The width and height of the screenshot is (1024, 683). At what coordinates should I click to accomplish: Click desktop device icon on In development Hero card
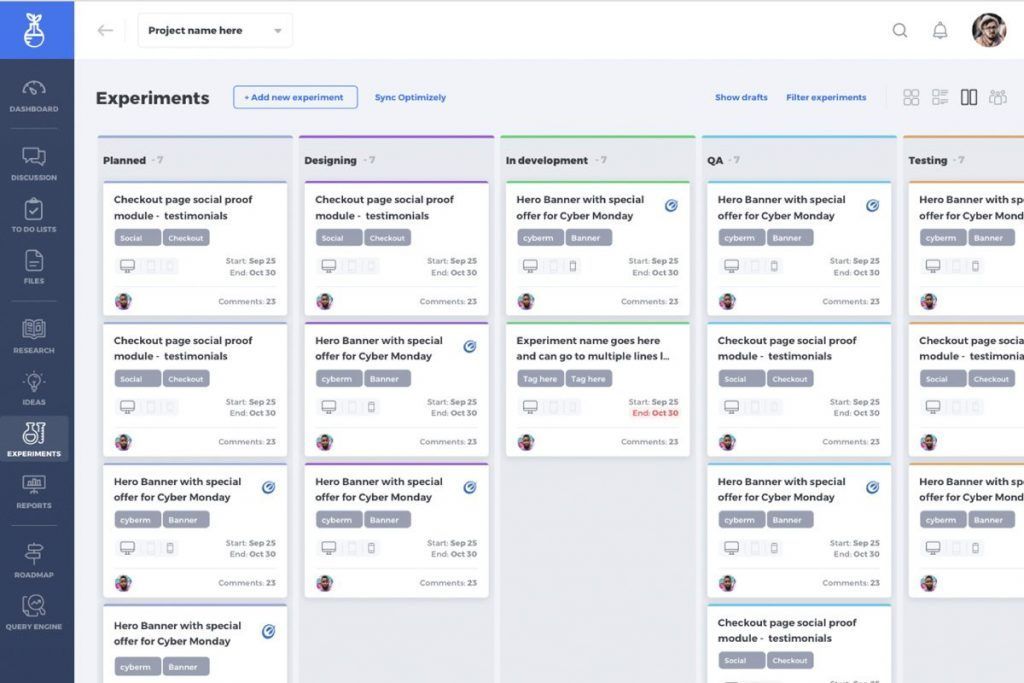pos(530,266)
